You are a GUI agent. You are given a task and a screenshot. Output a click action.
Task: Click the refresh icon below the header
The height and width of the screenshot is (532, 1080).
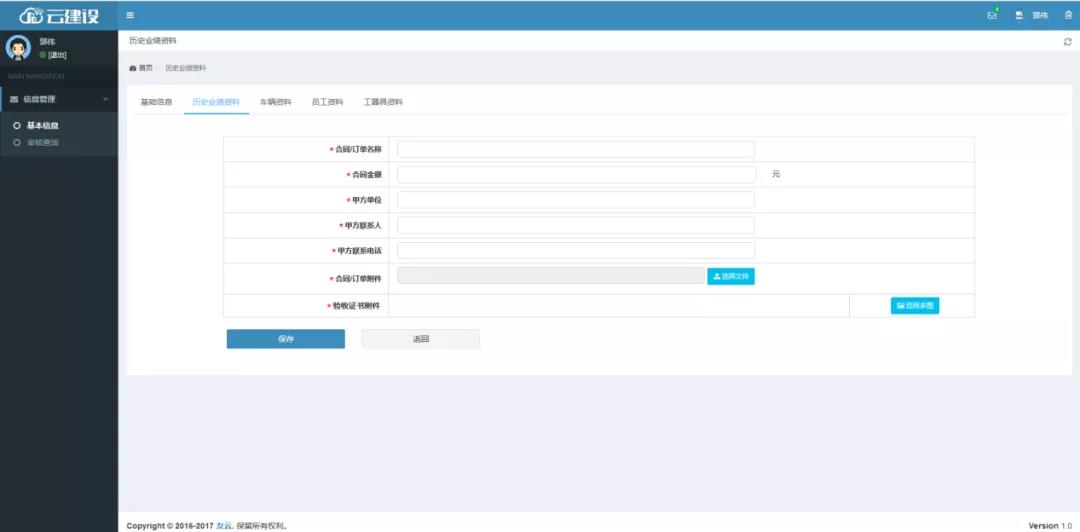coord(1067,41)
